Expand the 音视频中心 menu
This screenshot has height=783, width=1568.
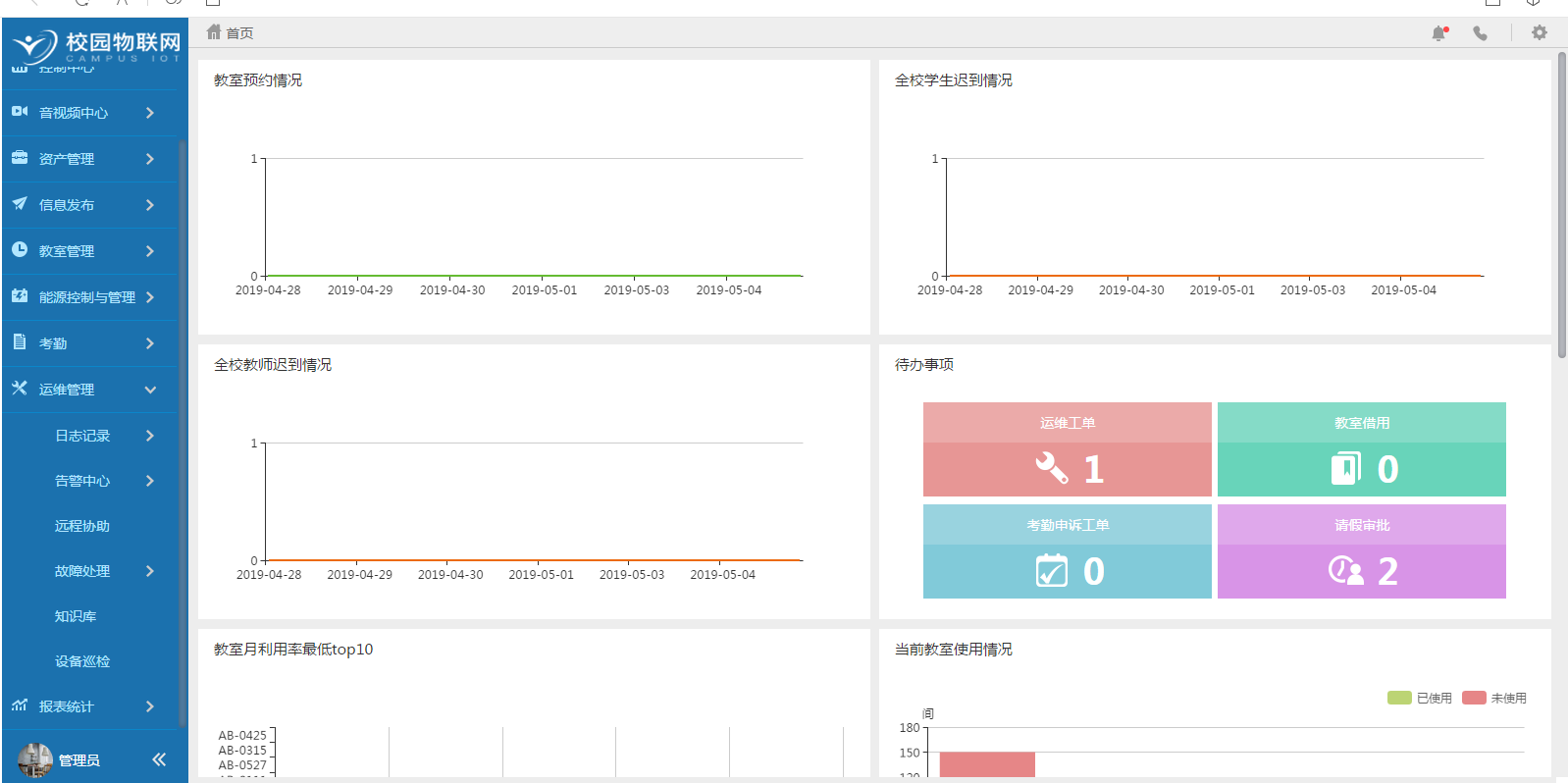coord(93,113)
